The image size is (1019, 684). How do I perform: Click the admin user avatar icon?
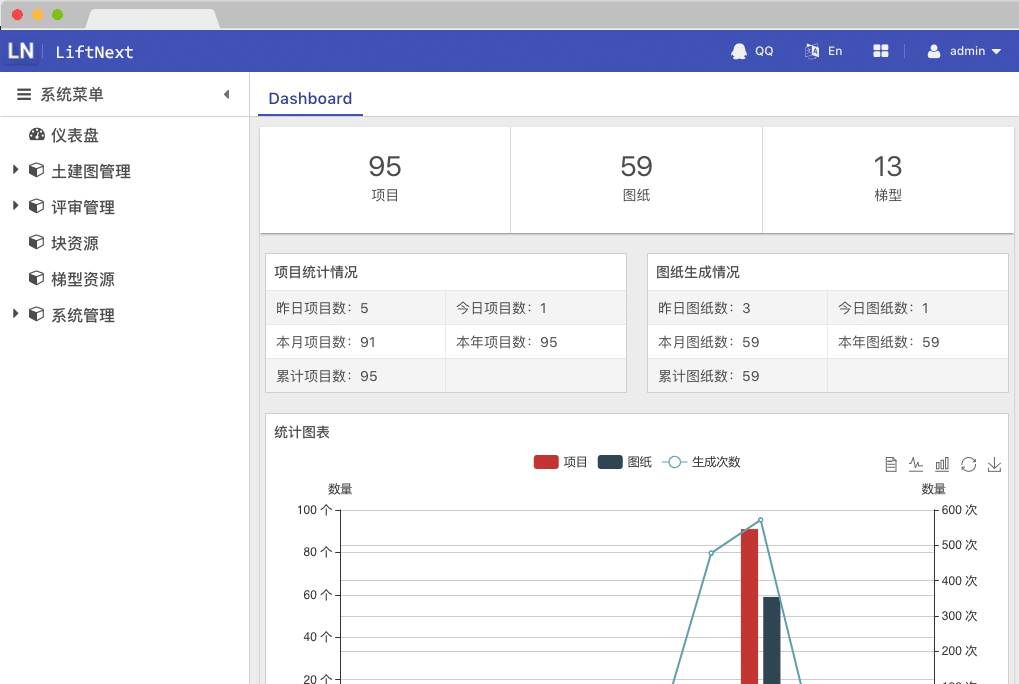tap(934, 51)
